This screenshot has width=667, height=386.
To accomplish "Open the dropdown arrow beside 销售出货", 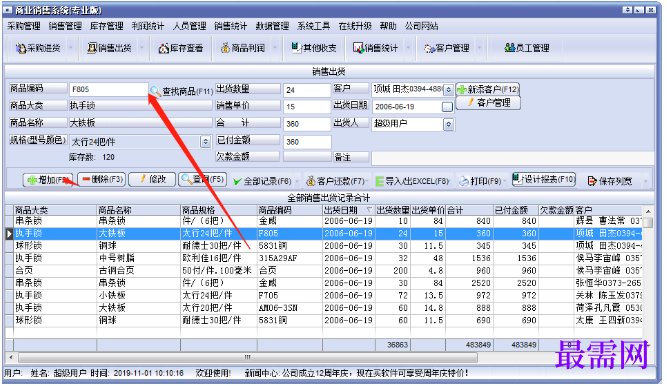I will tap(142, 48).
